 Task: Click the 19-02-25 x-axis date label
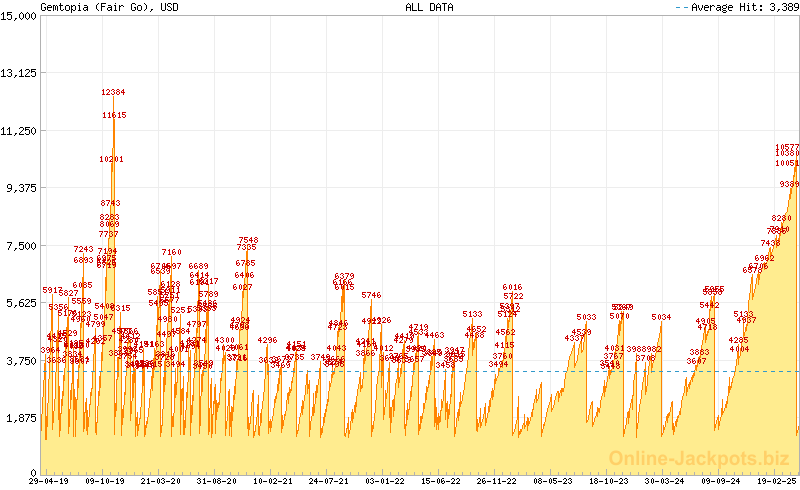(x=776, y=481)
